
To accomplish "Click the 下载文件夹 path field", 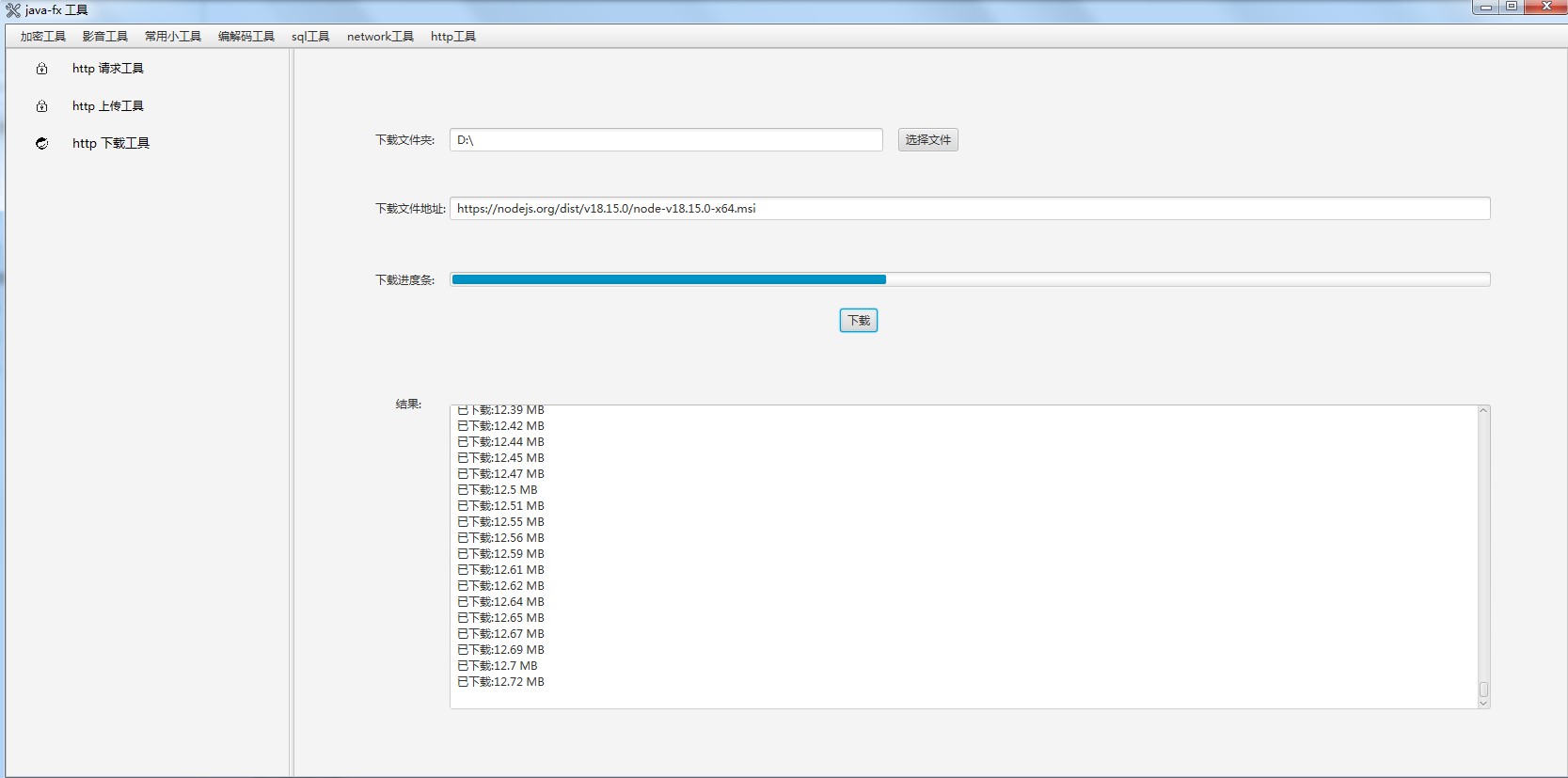I will pyautogui.click(x=666, y=140).
